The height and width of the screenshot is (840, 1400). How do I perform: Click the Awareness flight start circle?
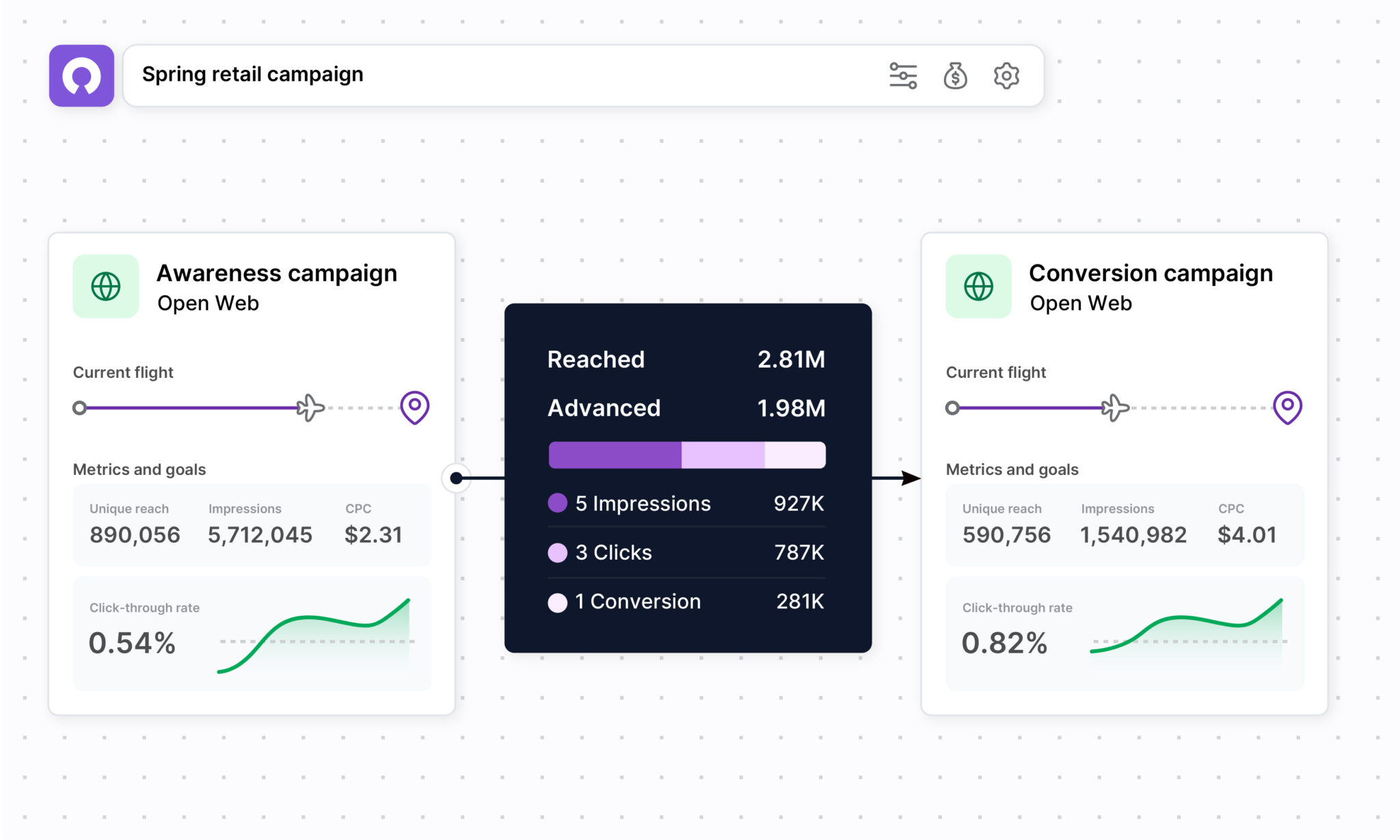pyautogui.click(x=80, y=408)
